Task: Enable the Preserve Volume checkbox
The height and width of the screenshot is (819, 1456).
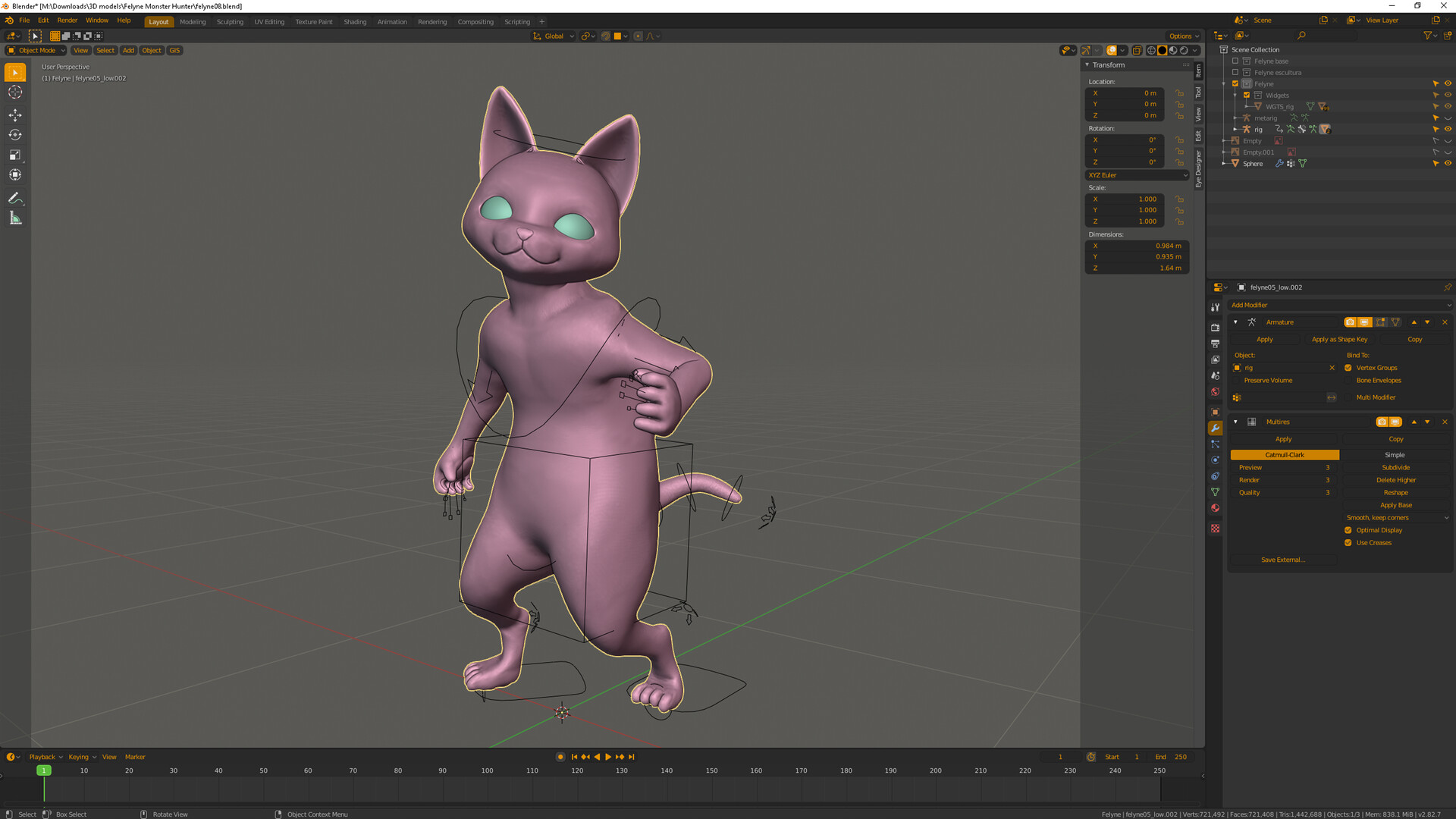Action: click(x=1236, y=381)
